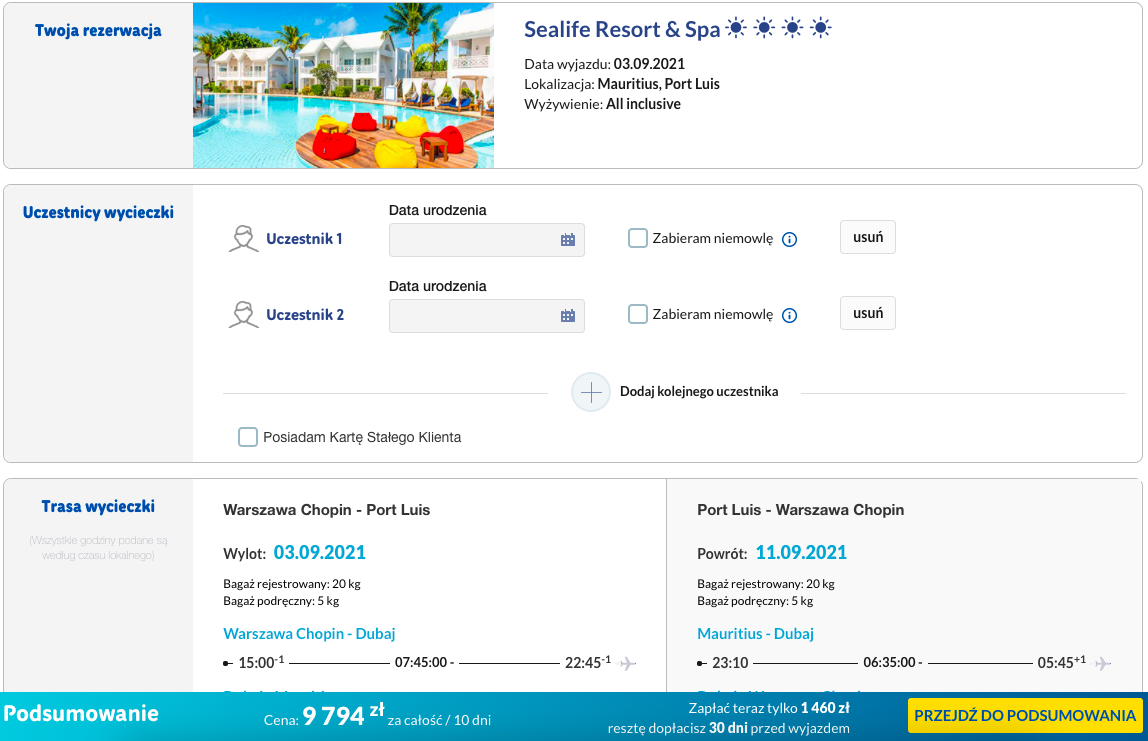Click the 'Sealife Resort & Spa' hotel title

(x=622, y=30)
